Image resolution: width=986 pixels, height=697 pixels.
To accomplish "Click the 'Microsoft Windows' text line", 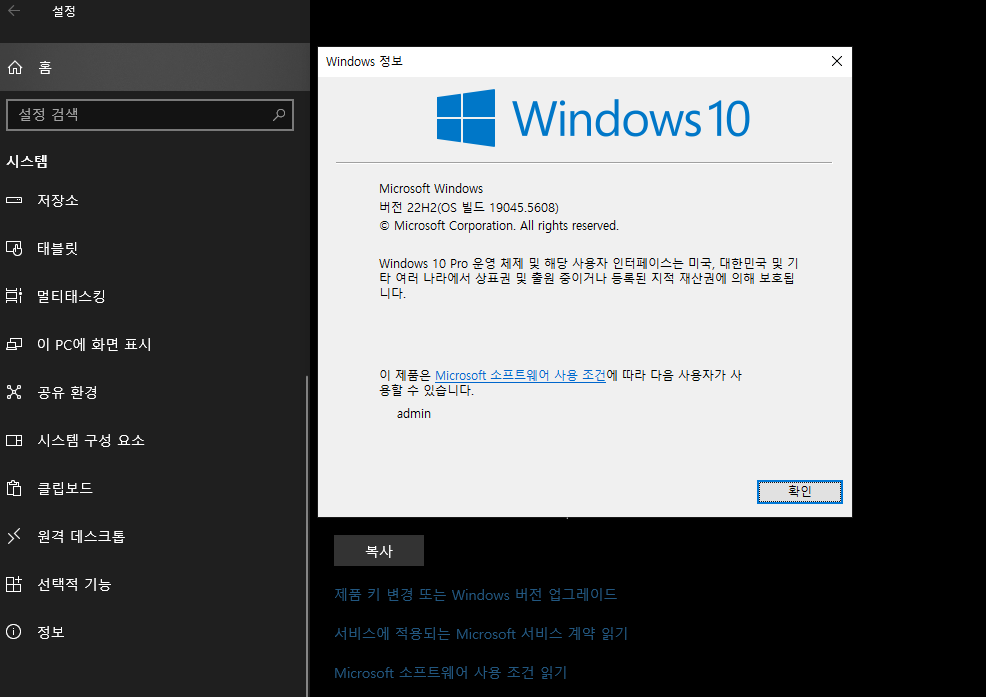I will click(x=431, y=188).
